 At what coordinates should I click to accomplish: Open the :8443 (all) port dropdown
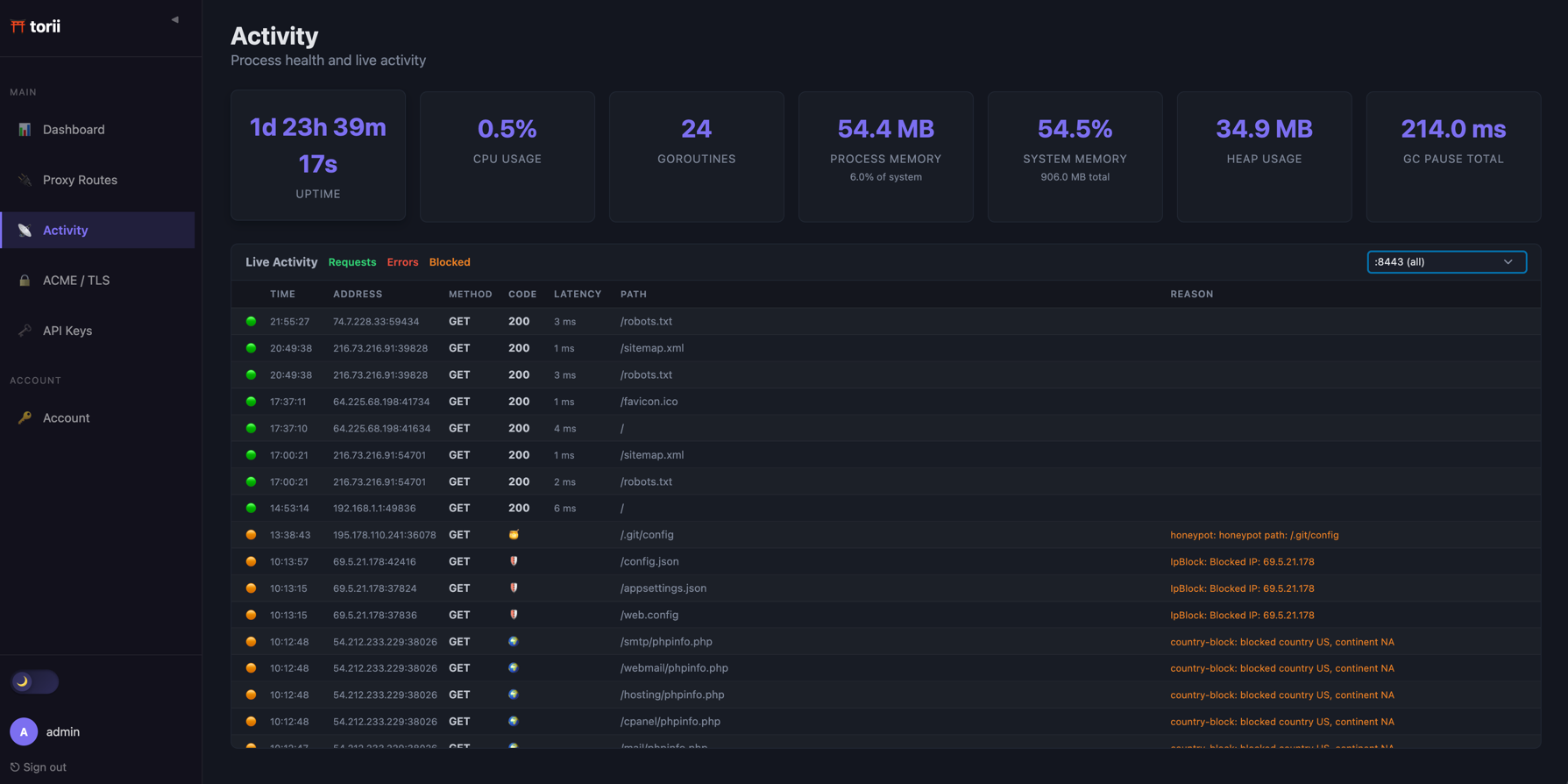click(x=1446, y=262)
